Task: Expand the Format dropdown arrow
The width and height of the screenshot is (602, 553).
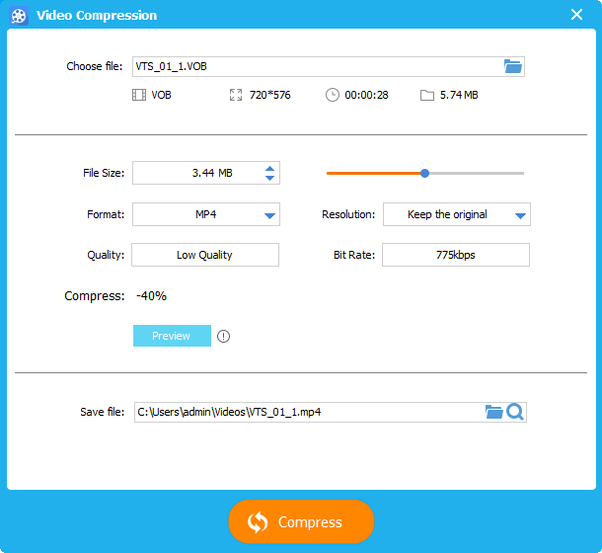Action: point(270,216)
